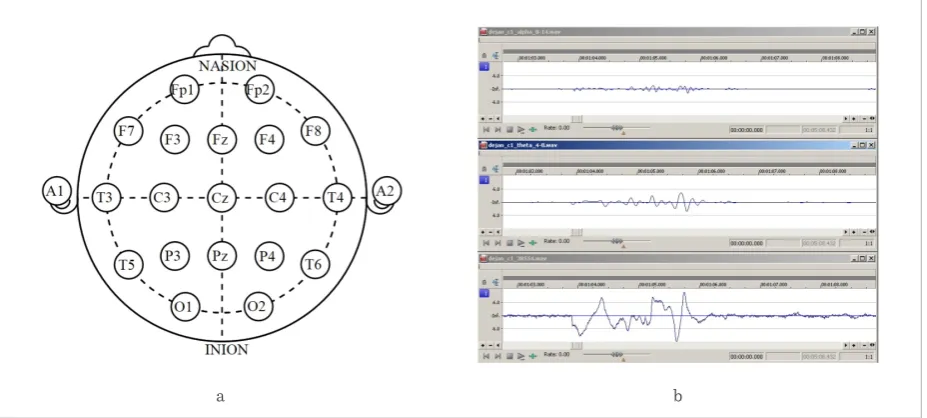Toggle channel 1 button in raw signal window
The height and width of the screenshot is (418, 927).
tap(484, 293)
